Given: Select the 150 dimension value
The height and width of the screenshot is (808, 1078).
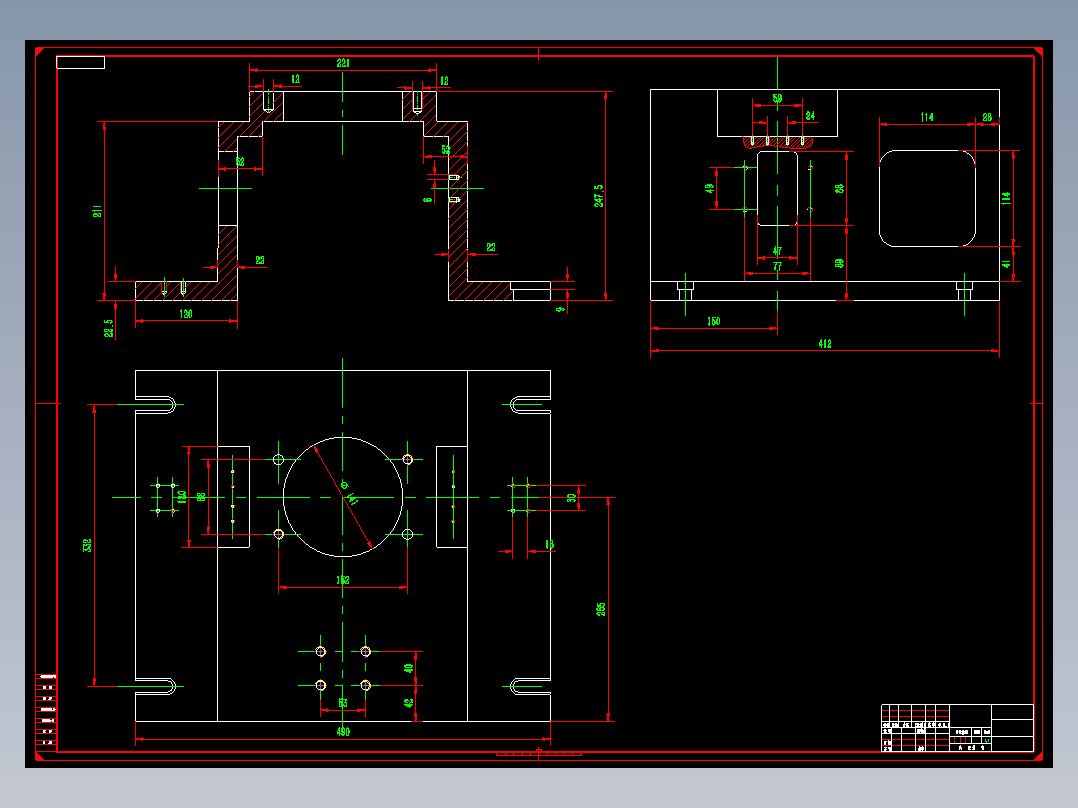Looking at the screenshot, I should 714,321.
